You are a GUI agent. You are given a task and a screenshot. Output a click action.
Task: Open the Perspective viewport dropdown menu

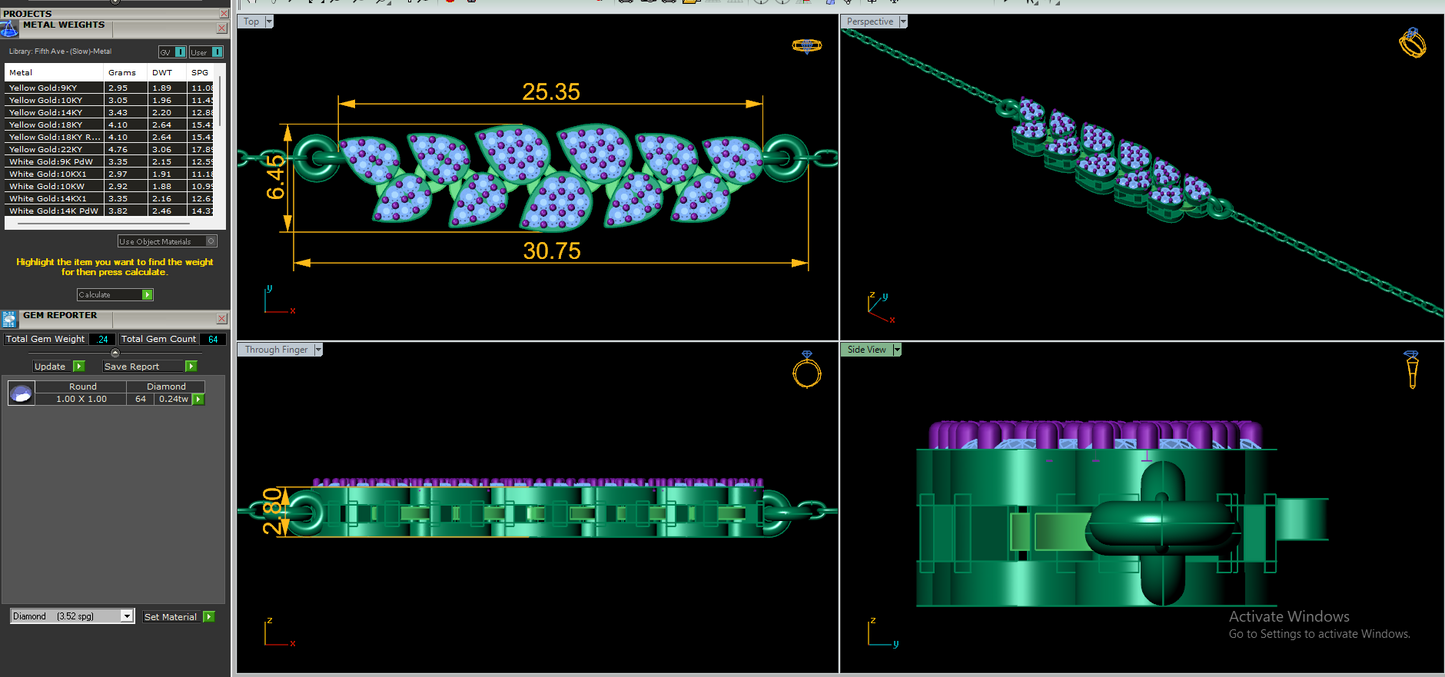click(903, 21)
